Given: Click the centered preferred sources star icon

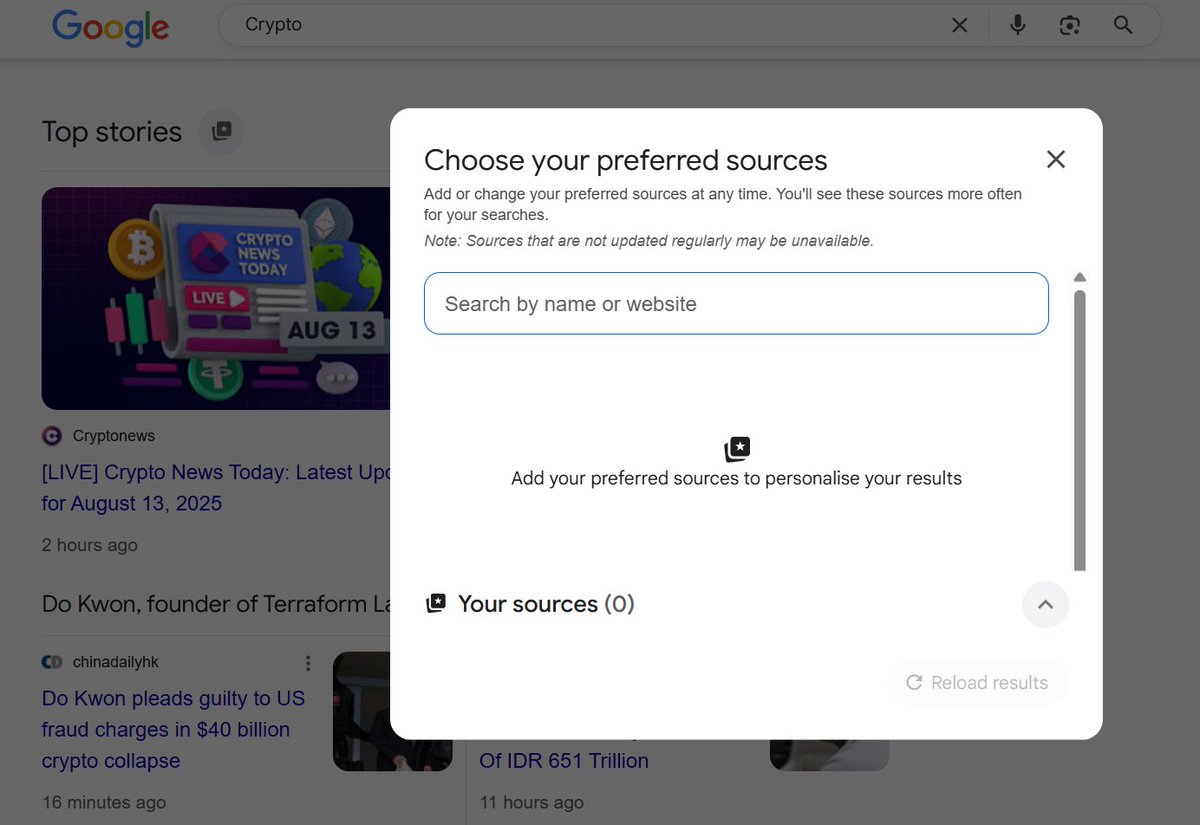Looking at the screenshot, I should pos(737,449).
